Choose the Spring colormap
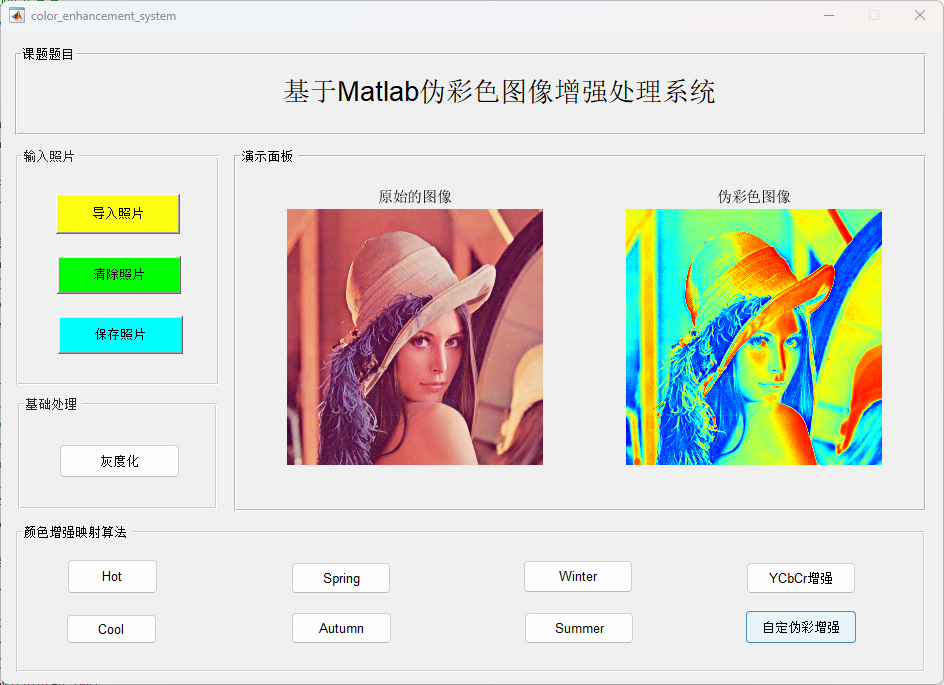944x685 pixels. coord(341,578)
